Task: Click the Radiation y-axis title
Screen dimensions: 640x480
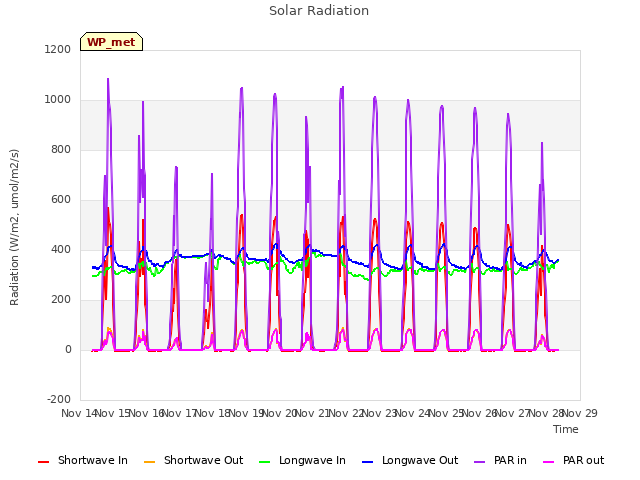Action: (x=14, y=227)
